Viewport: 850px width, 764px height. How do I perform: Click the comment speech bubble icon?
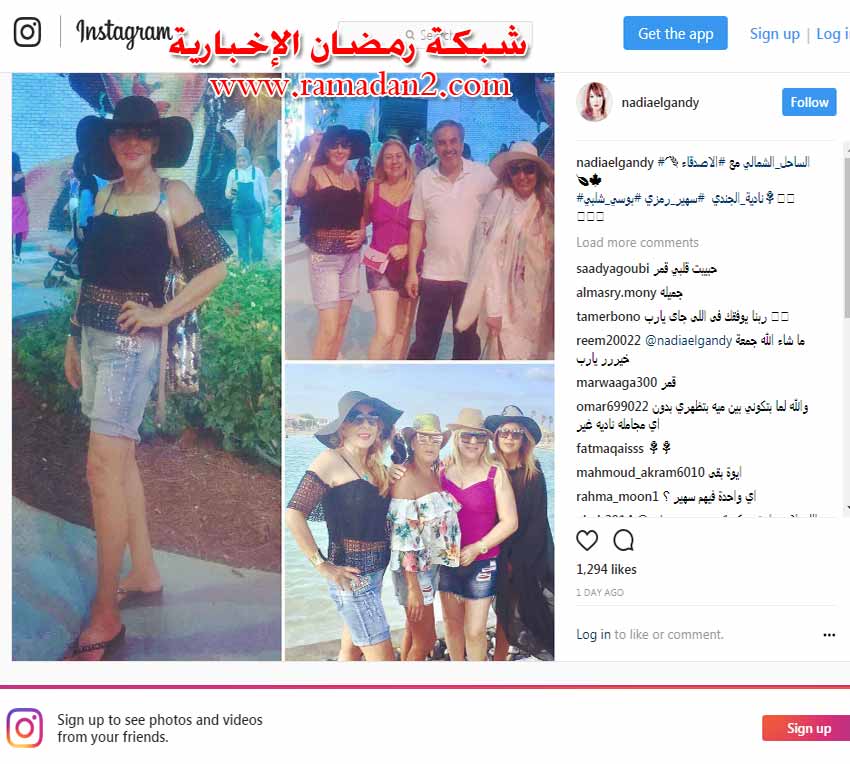[623, 541]
